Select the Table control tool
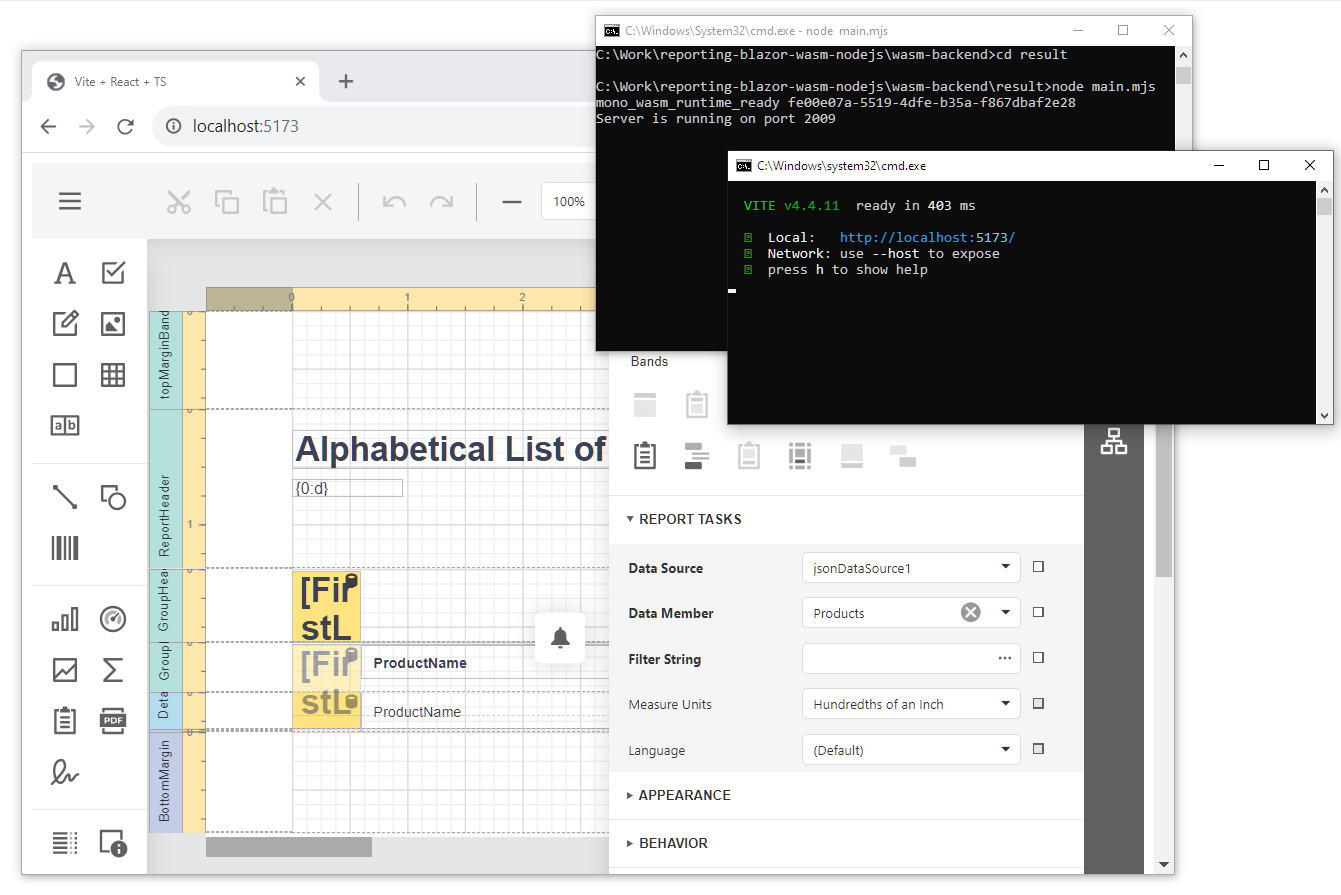This screenshot has height=895, width=1341. click(113, 375)
